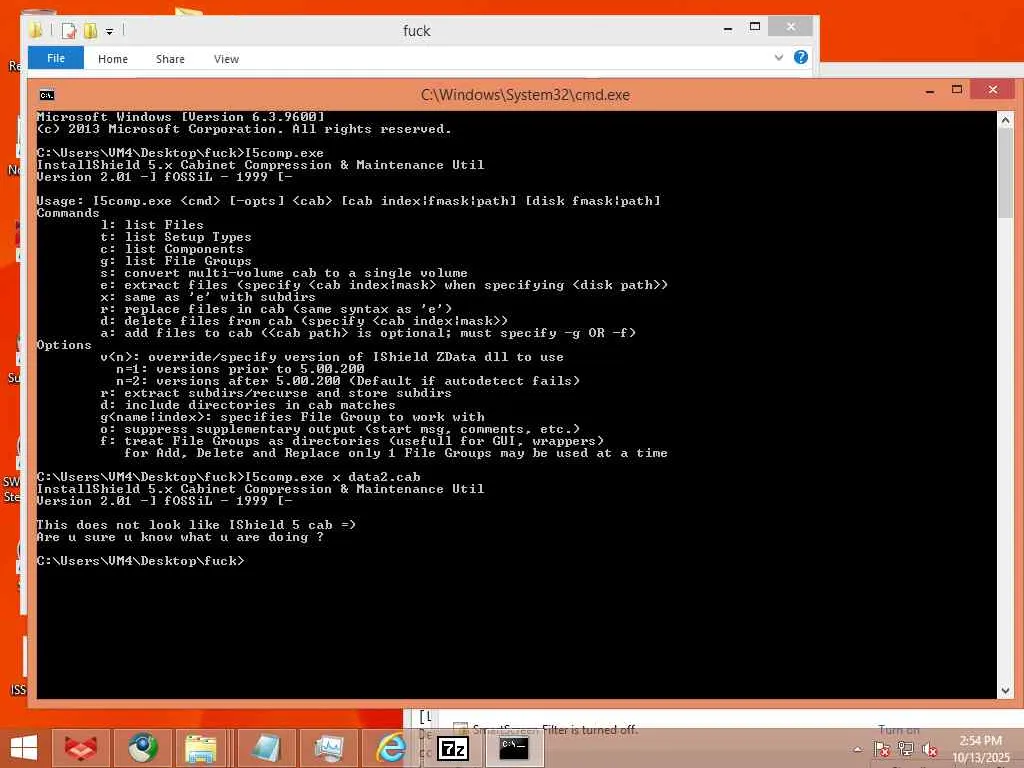Maximize the cmd.exe window
The width and height of the screenshot is (1024, 768).
(957, 90)
